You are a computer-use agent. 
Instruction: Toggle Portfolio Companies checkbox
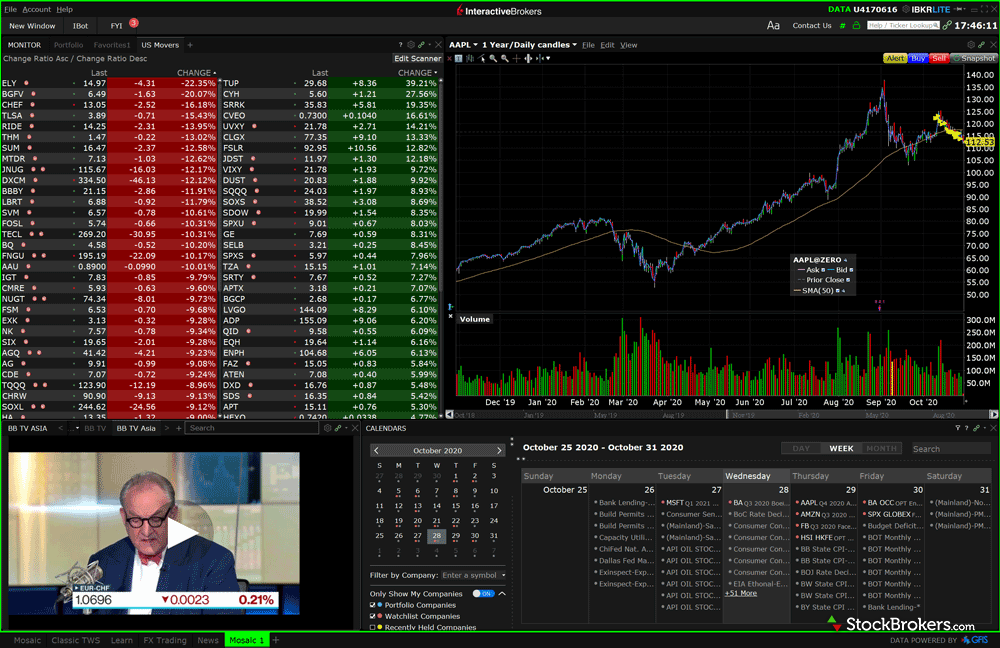click(373, 605)
